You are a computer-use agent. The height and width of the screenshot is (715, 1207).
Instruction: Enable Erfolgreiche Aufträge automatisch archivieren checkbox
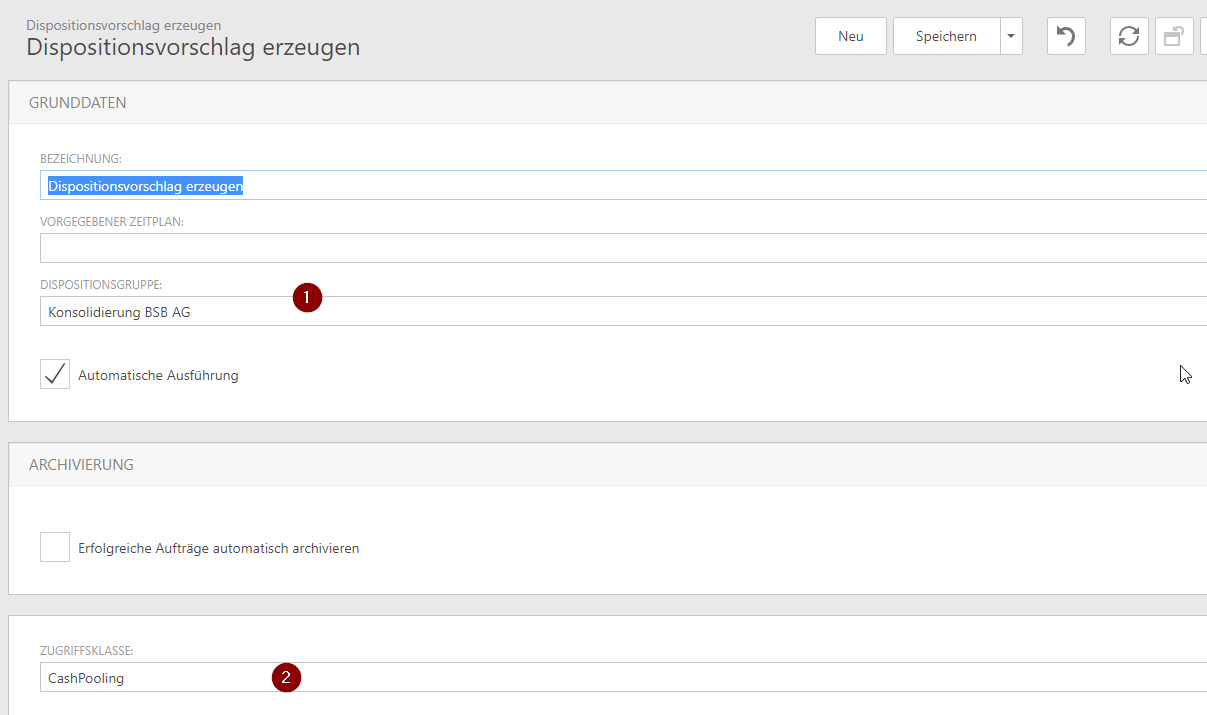click(55, 547)
